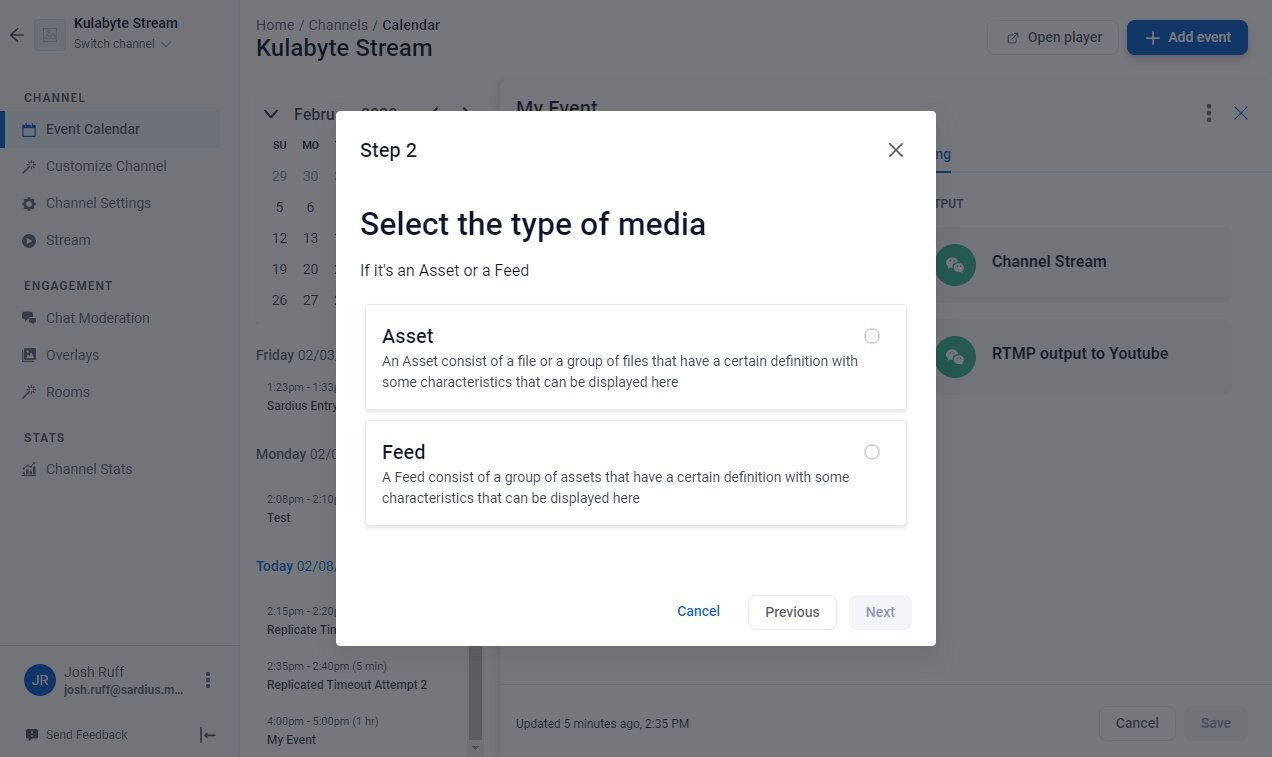This screenshot has width=1272, height=757.
Task: Click the Channel Settings gear icon
Action: [x=29, y=204]
